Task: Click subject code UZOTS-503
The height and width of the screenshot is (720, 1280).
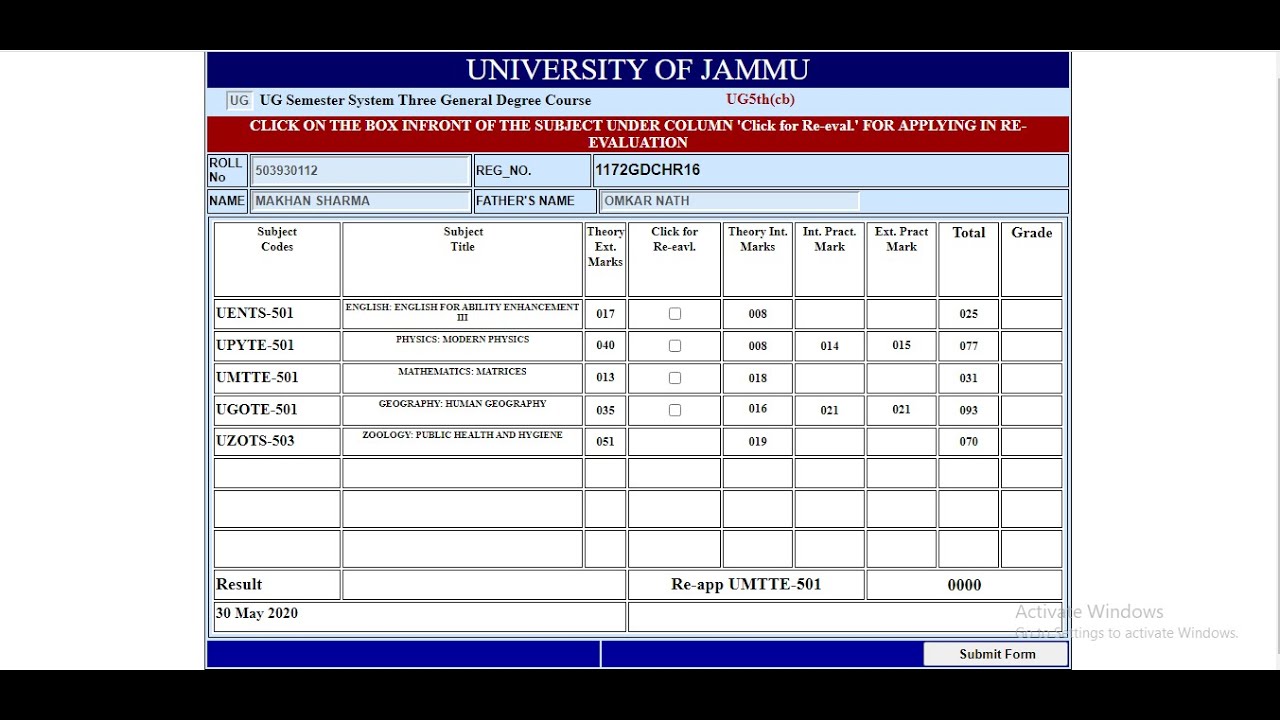Action: (x=255, y=440)
